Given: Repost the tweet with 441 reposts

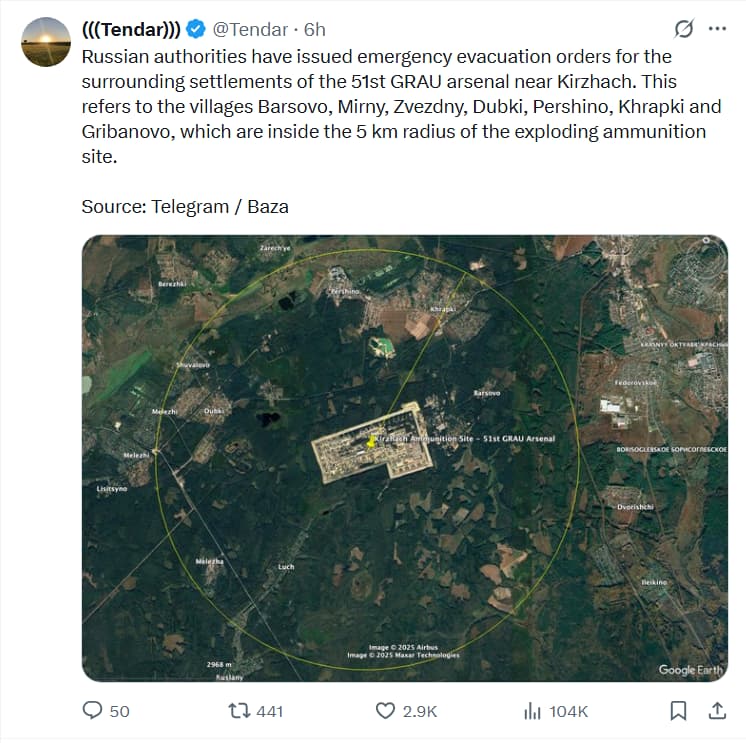Looking at the screenshot, I should click(x=239, y=711).
